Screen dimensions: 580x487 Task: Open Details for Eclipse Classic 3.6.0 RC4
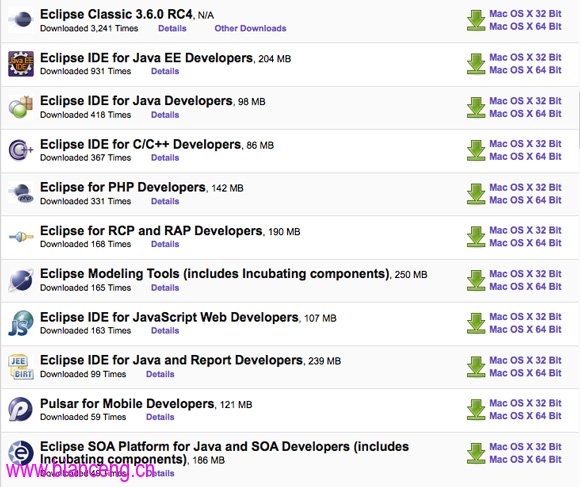(172, 28)
